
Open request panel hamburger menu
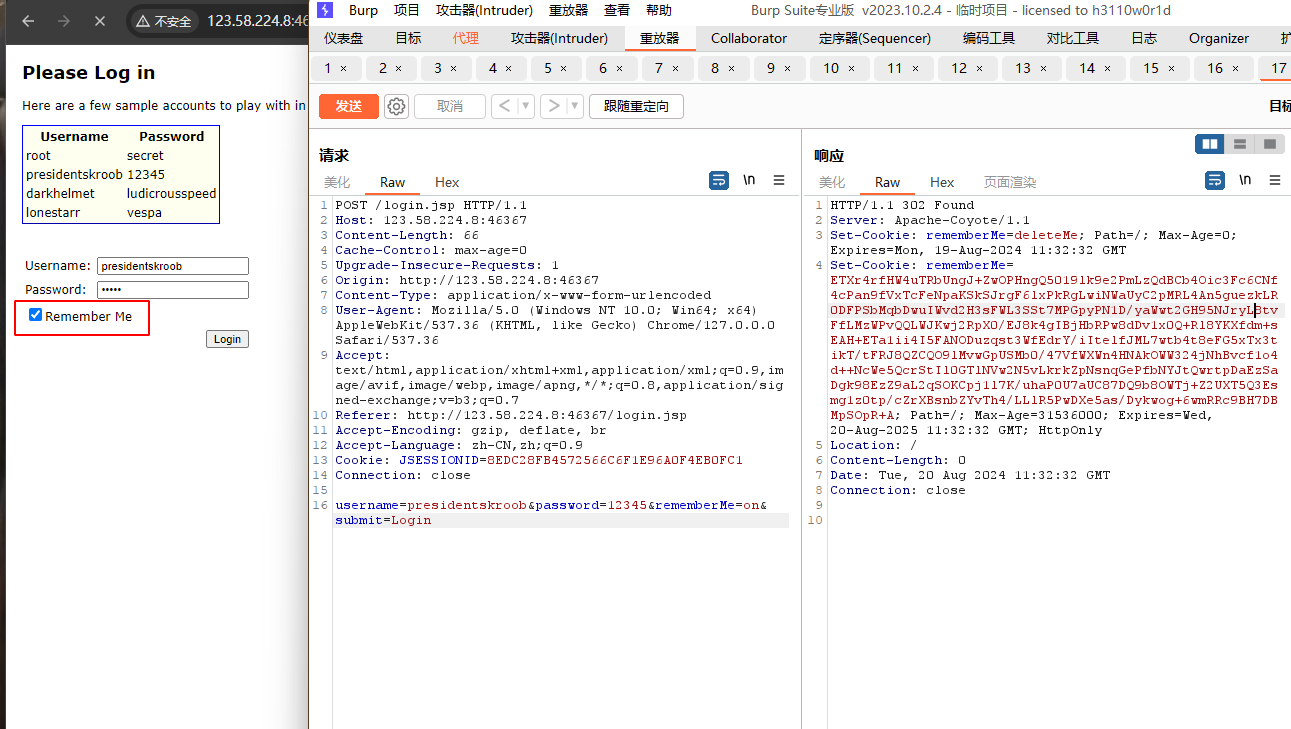(x=779, y=181)
